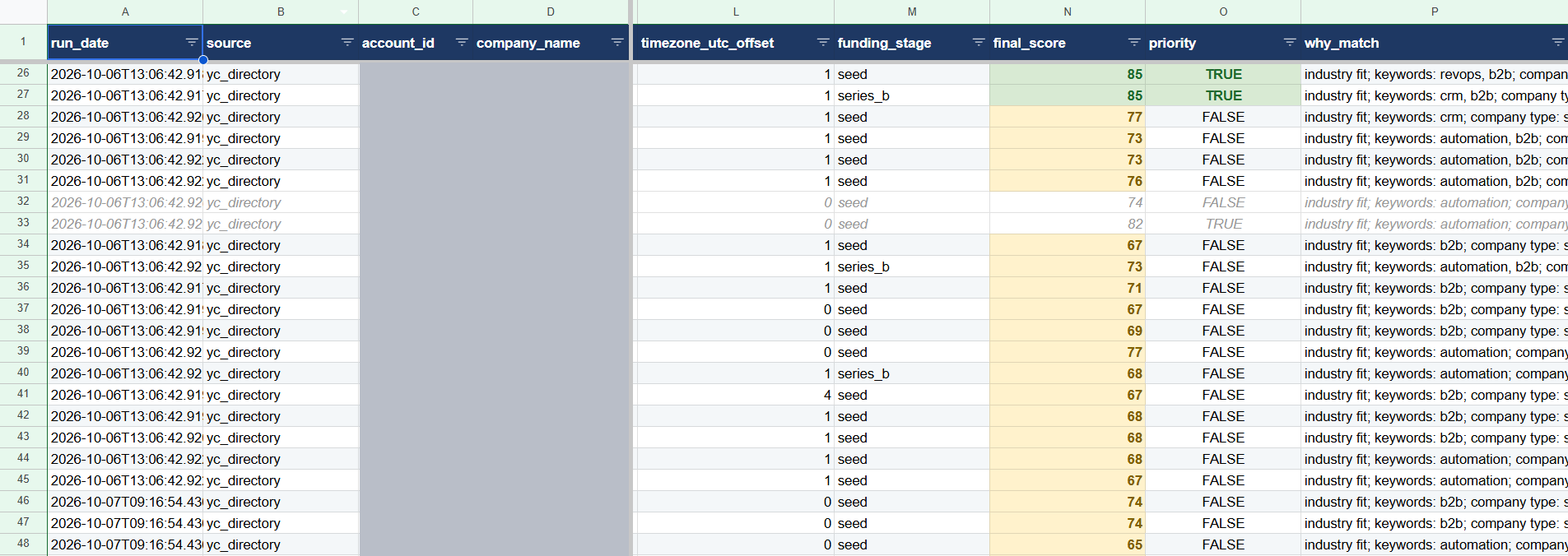Open the final_score column filter menu
Viewport: 1568px width, 556px height.
(x=1134, y=42)
